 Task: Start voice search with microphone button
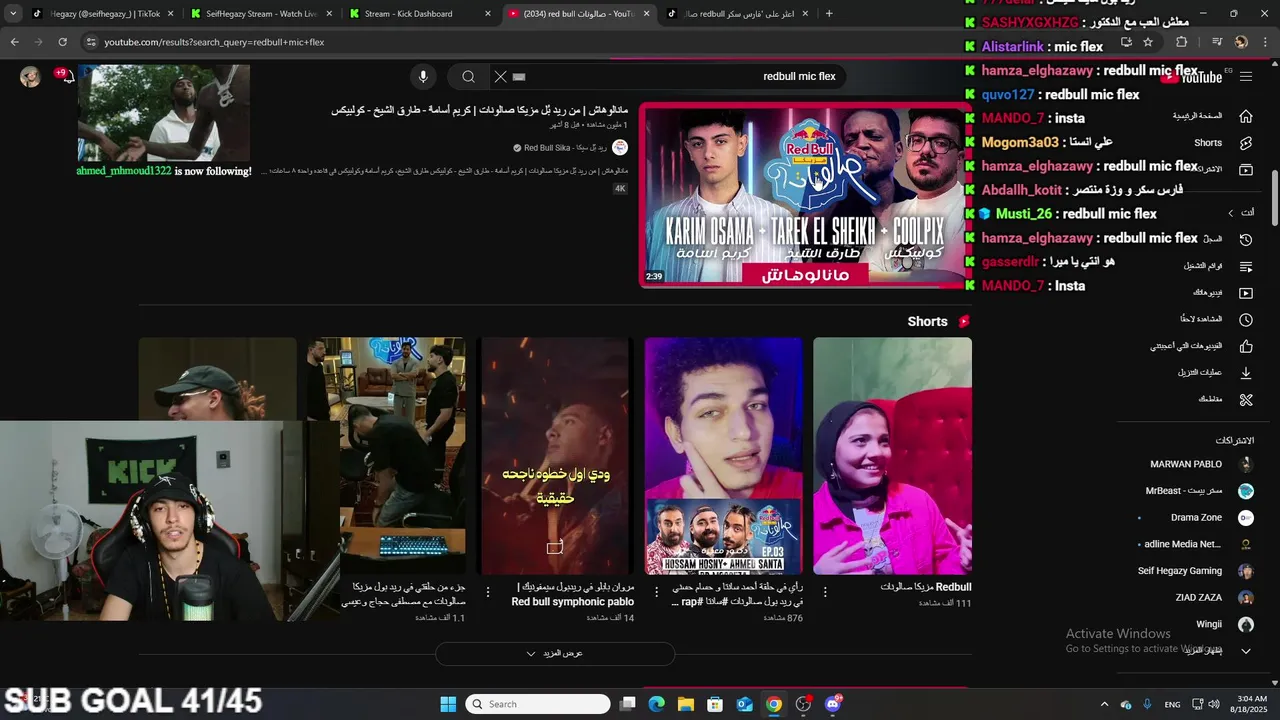(x=423, y=77)
